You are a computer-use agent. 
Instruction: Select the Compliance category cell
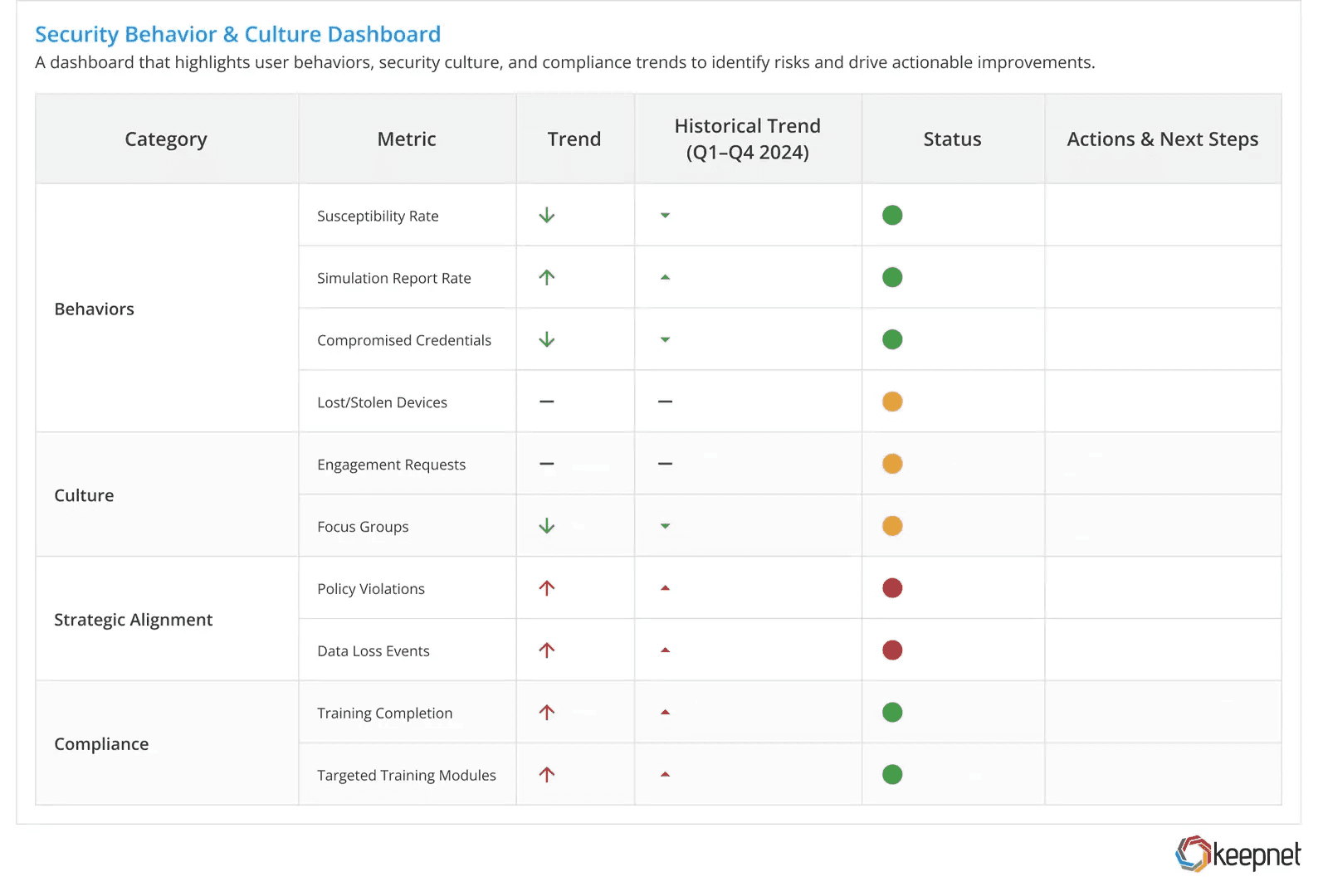[167, 744]
